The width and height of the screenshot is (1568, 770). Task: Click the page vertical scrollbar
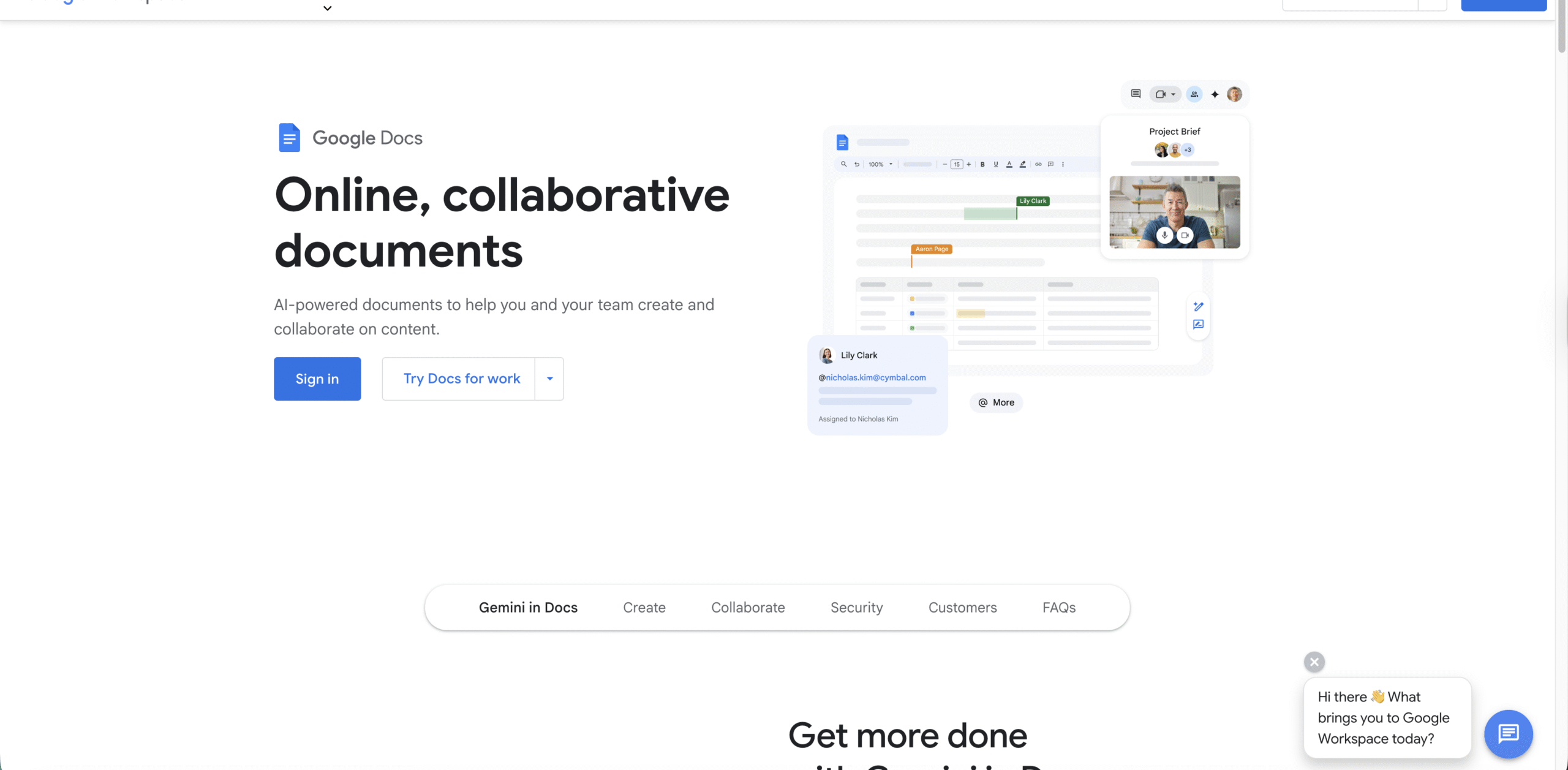(x=1561, y=25)
